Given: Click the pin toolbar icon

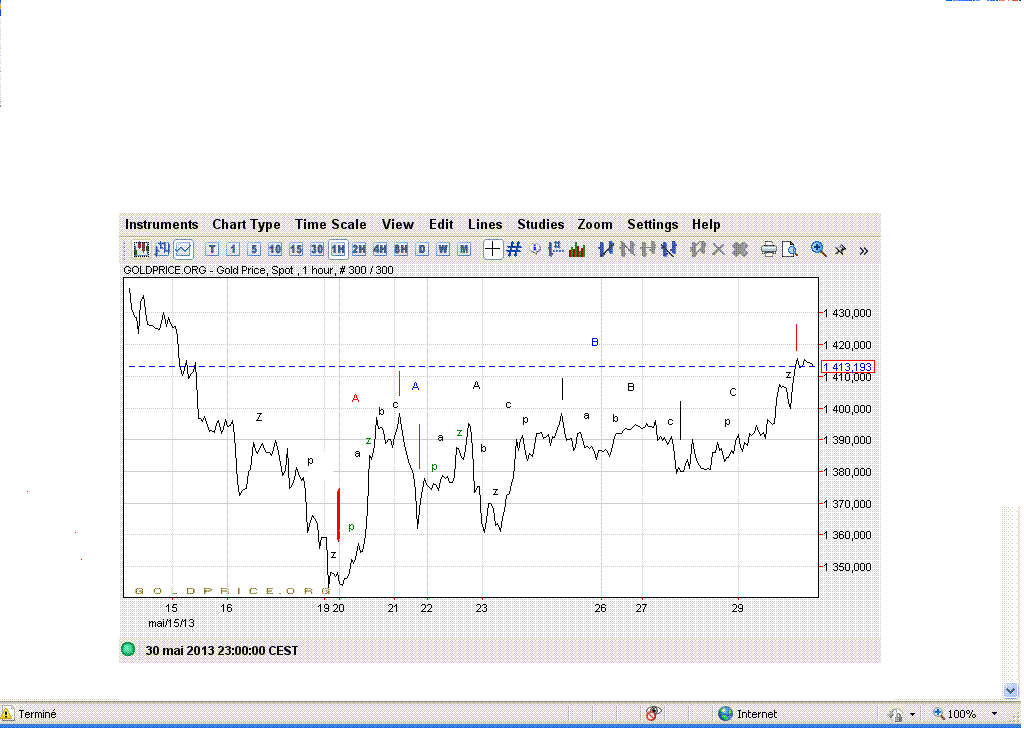Looking at the screenshot, I should (840, 250).
